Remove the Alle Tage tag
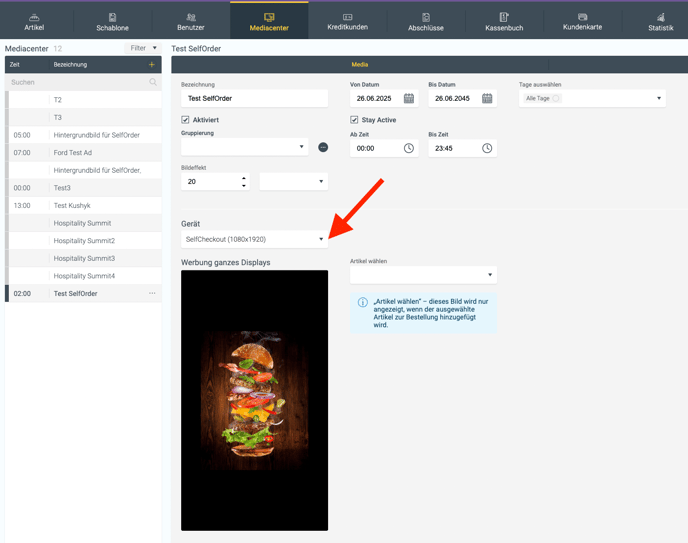Image resolution: width=688 pixels, height=543 pixels. (556, 98)
